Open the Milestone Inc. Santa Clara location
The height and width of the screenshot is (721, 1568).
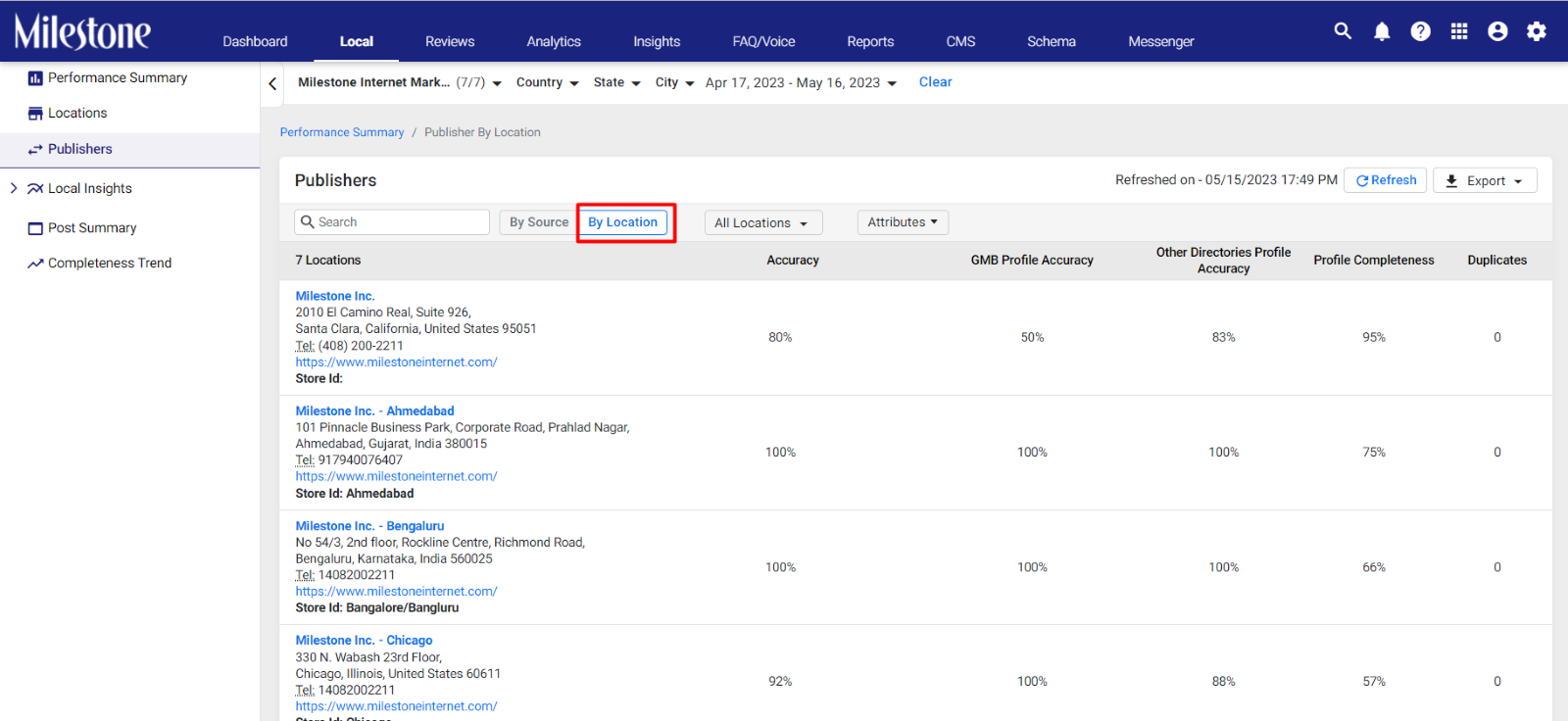click(335, 296)
